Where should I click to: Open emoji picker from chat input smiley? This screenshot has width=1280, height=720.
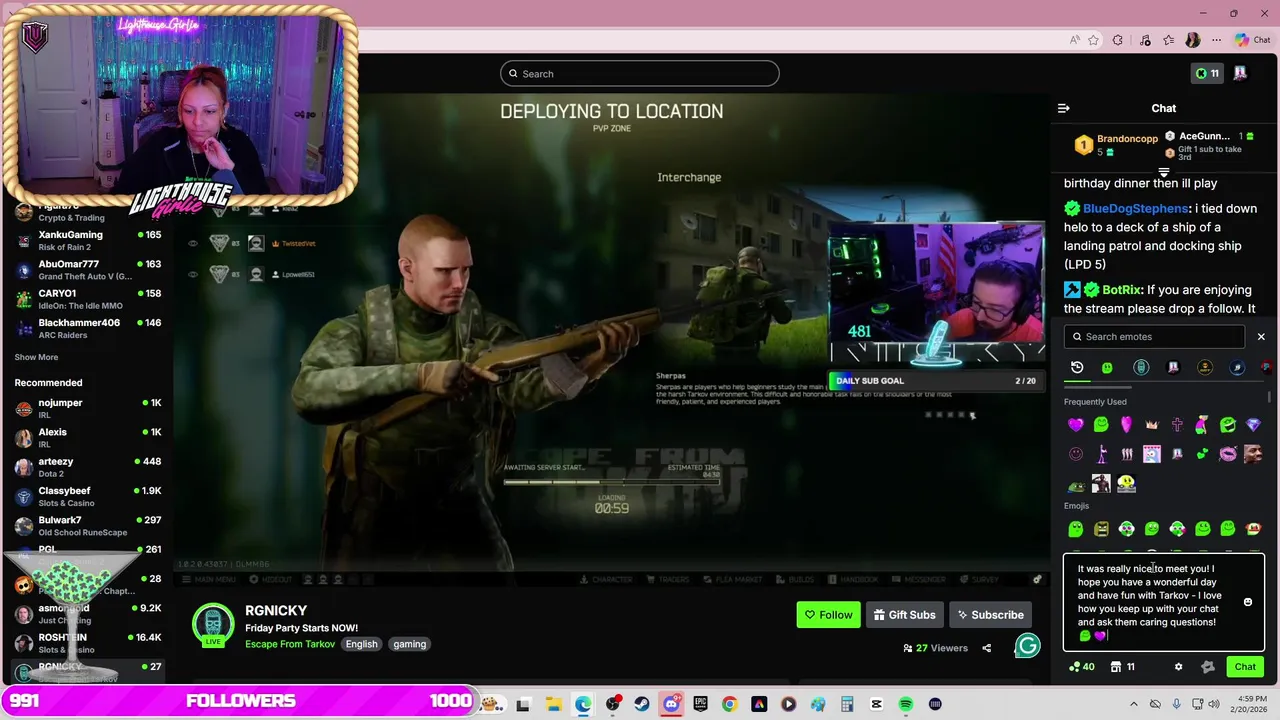point(1248,602)
